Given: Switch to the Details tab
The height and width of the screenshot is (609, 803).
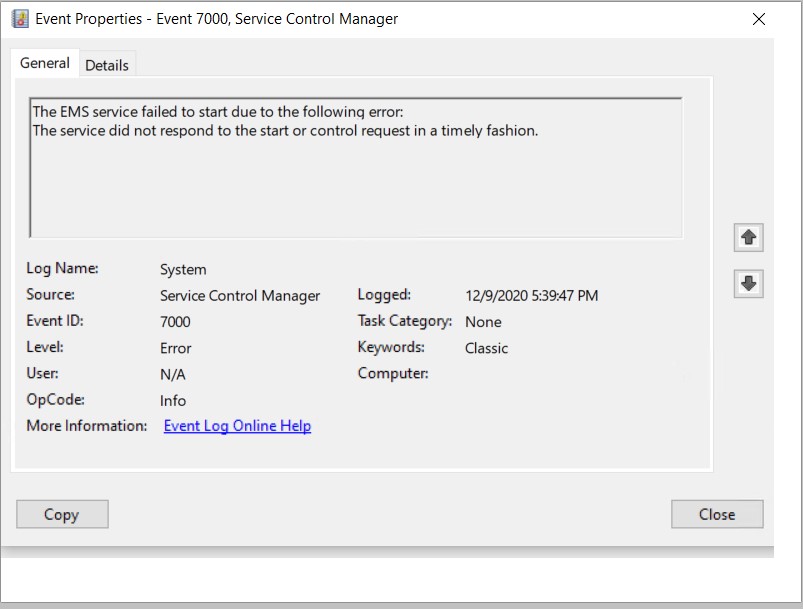Looking at the screenshot, I should pos(106,64).
